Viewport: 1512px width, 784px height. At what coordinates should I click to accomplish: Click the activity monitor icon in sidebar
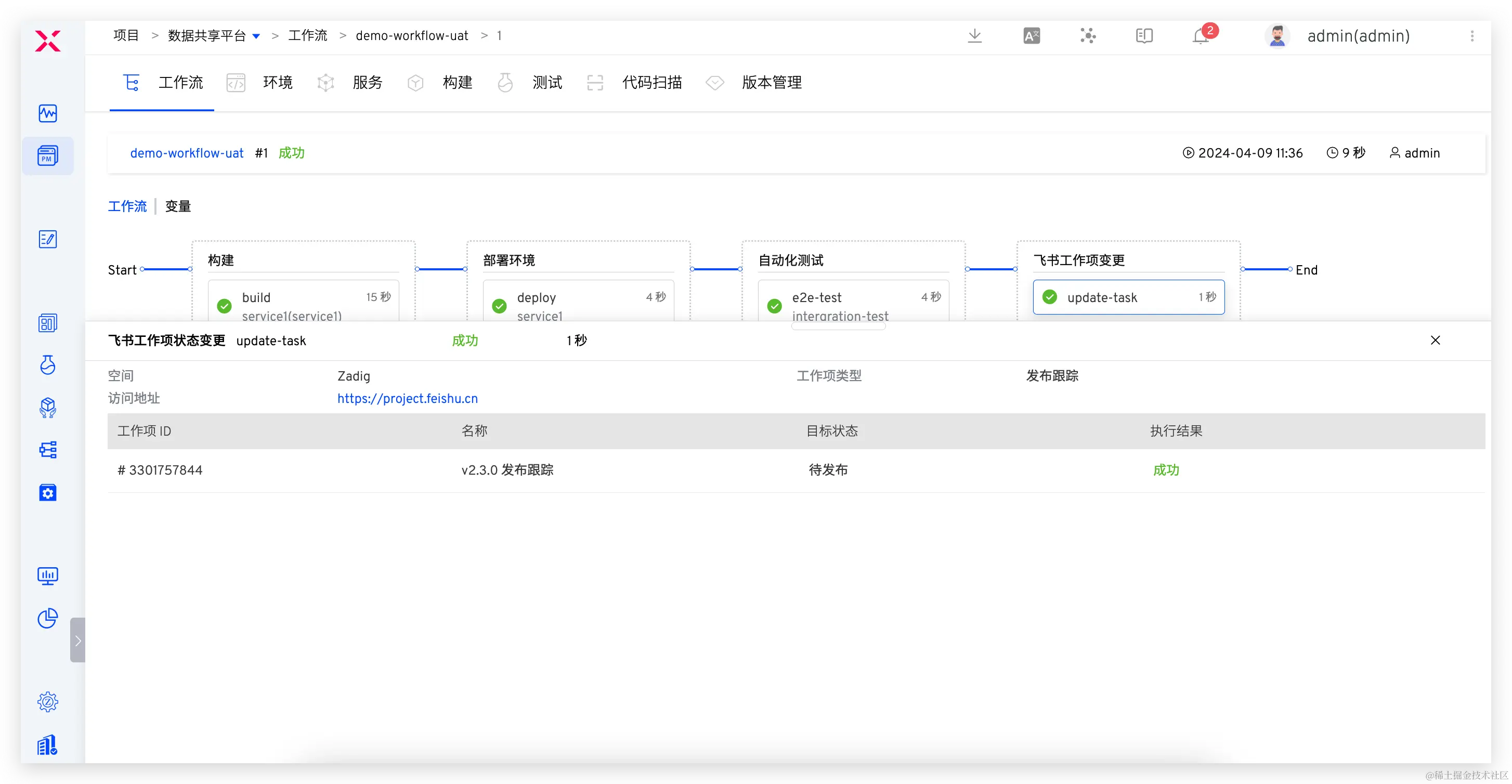(47, 113)
